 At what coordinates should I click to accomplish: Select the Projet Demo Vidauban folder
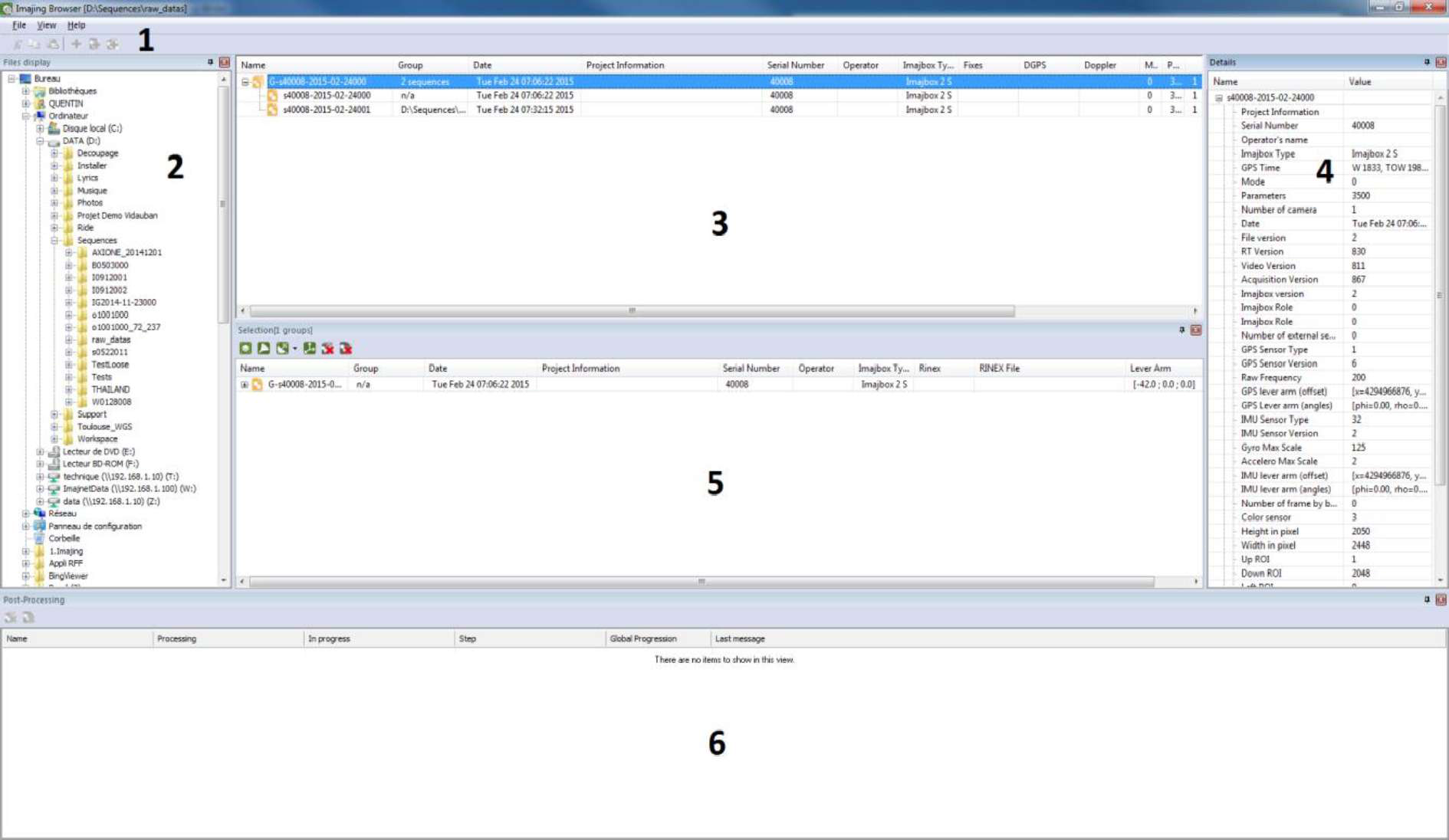click(117, 215)
